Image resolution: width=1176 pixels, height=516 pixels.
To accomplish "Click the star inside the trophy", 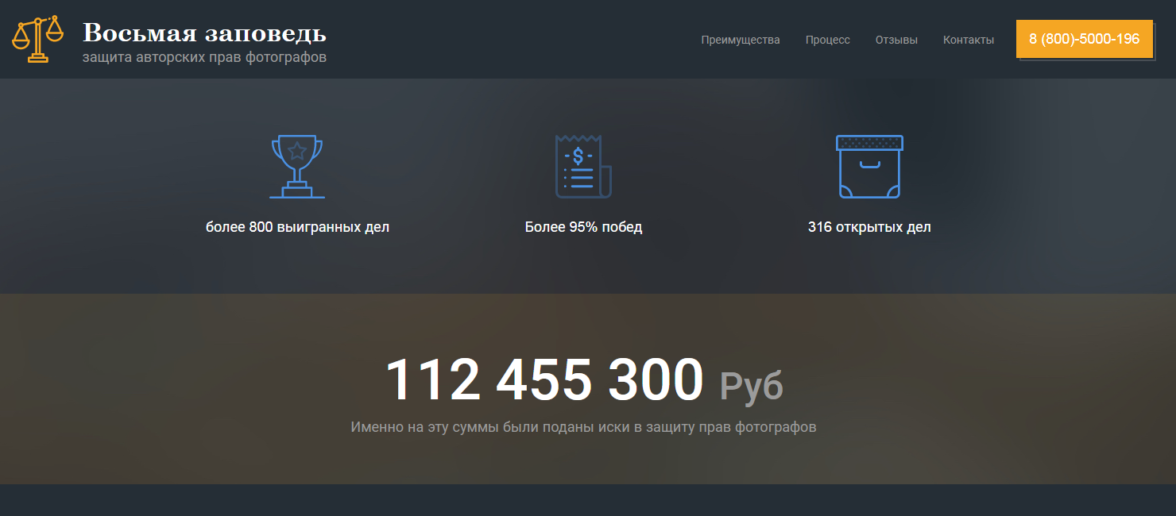I will pos(297,152).
